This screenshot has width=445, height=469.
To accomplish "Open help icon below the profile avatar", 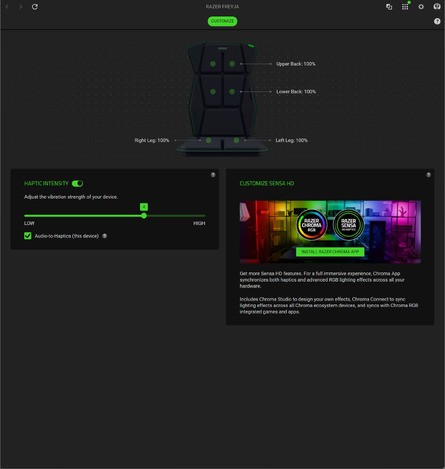I will [x=437, y=21].
